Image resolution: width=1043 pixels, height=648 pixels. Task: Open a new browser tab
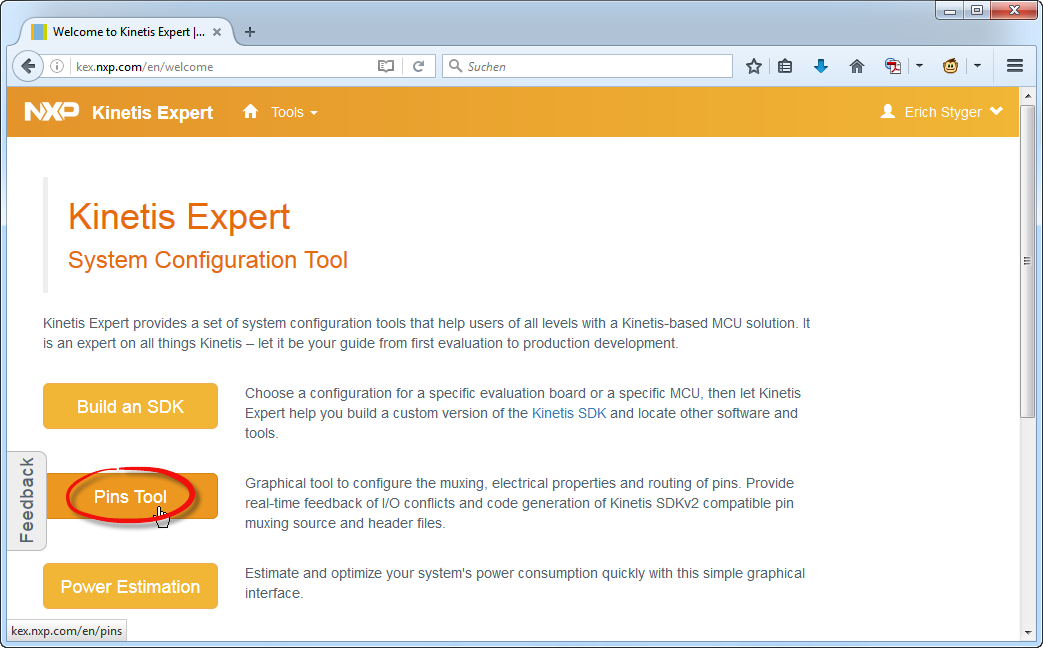(250, 32)
